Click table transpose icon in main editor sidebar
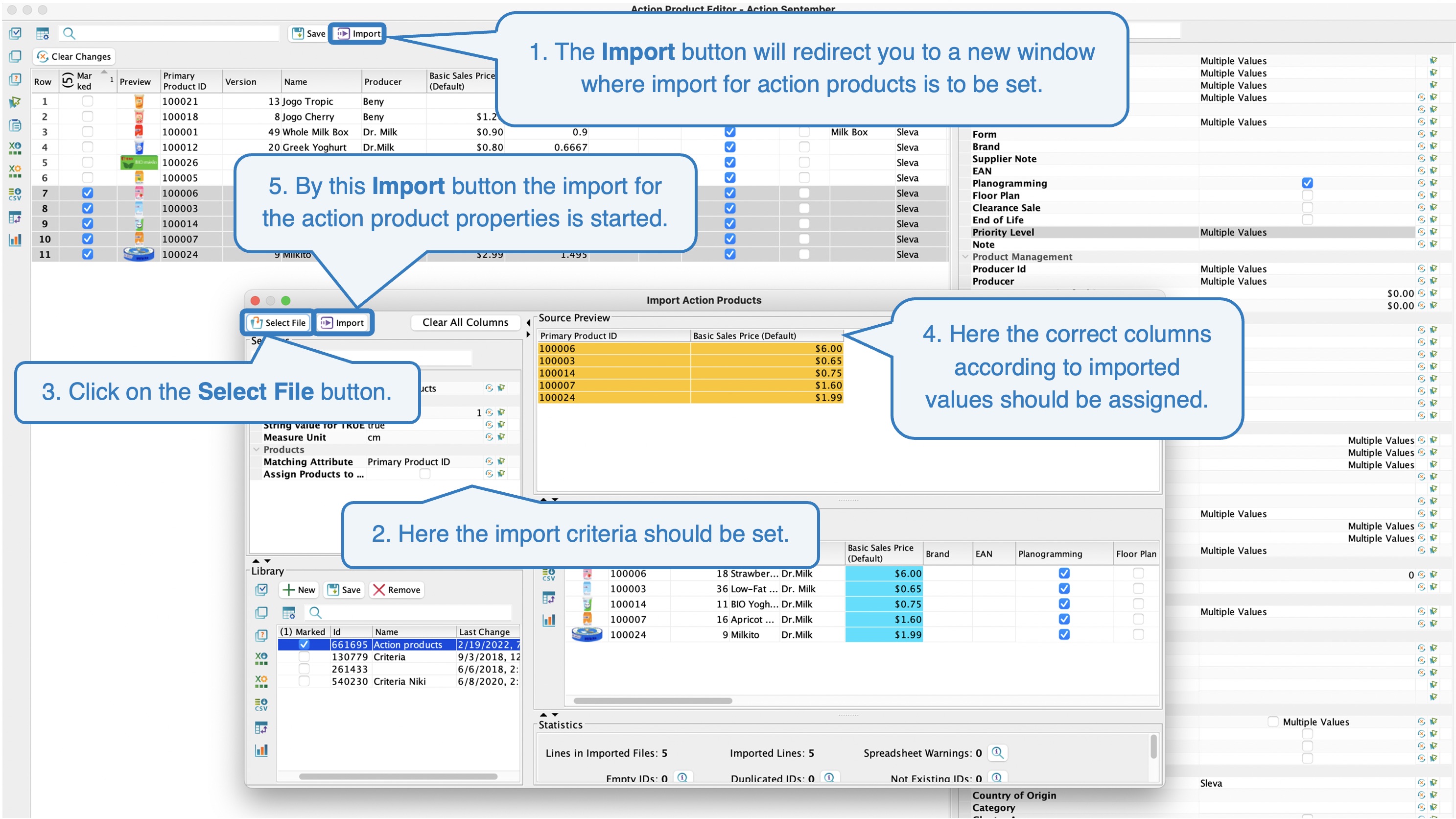This screenshot has height=819, width=1456. (x=15, y=217)
